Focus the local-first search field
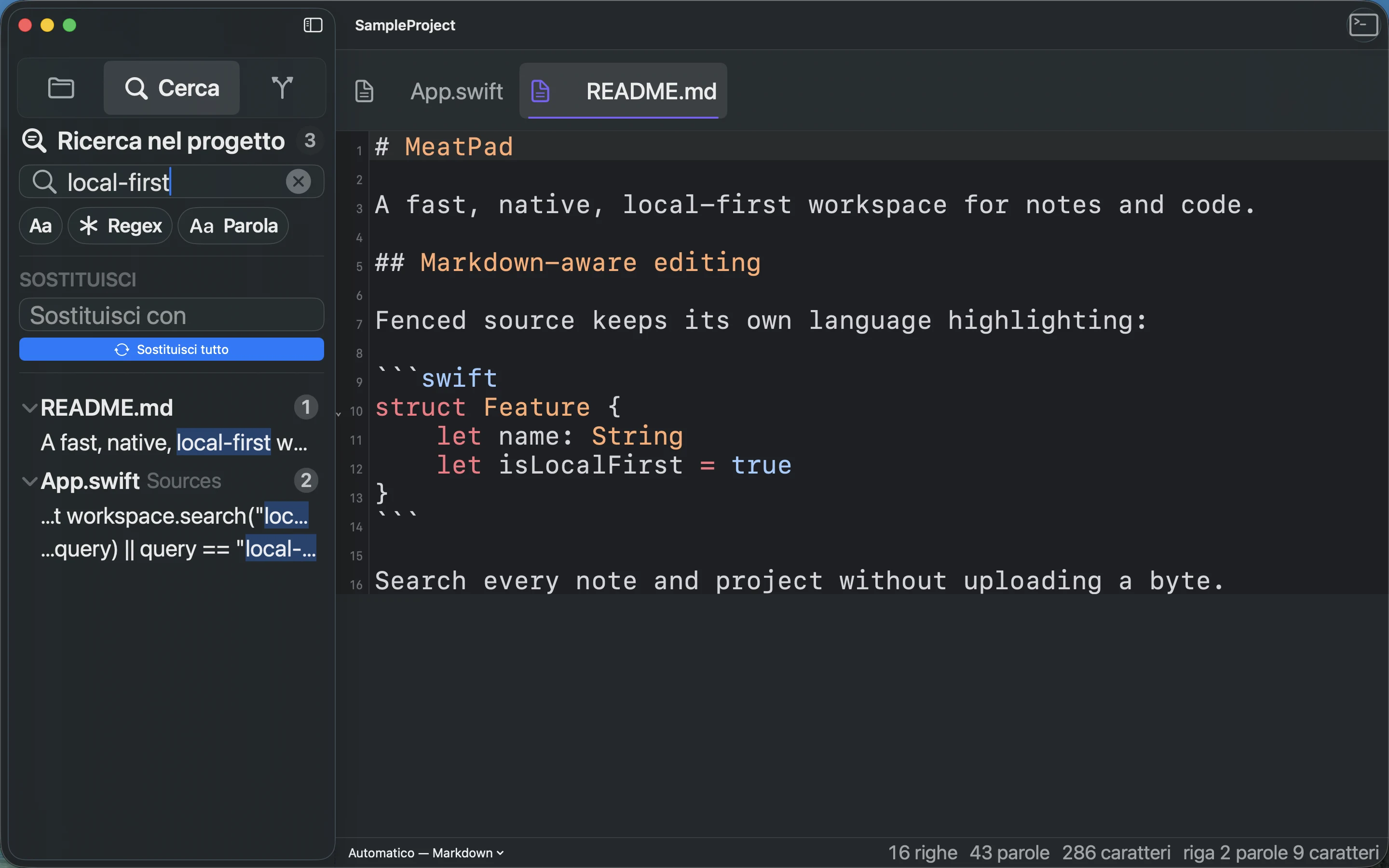The image size is (1389, 868). [172, 182]
